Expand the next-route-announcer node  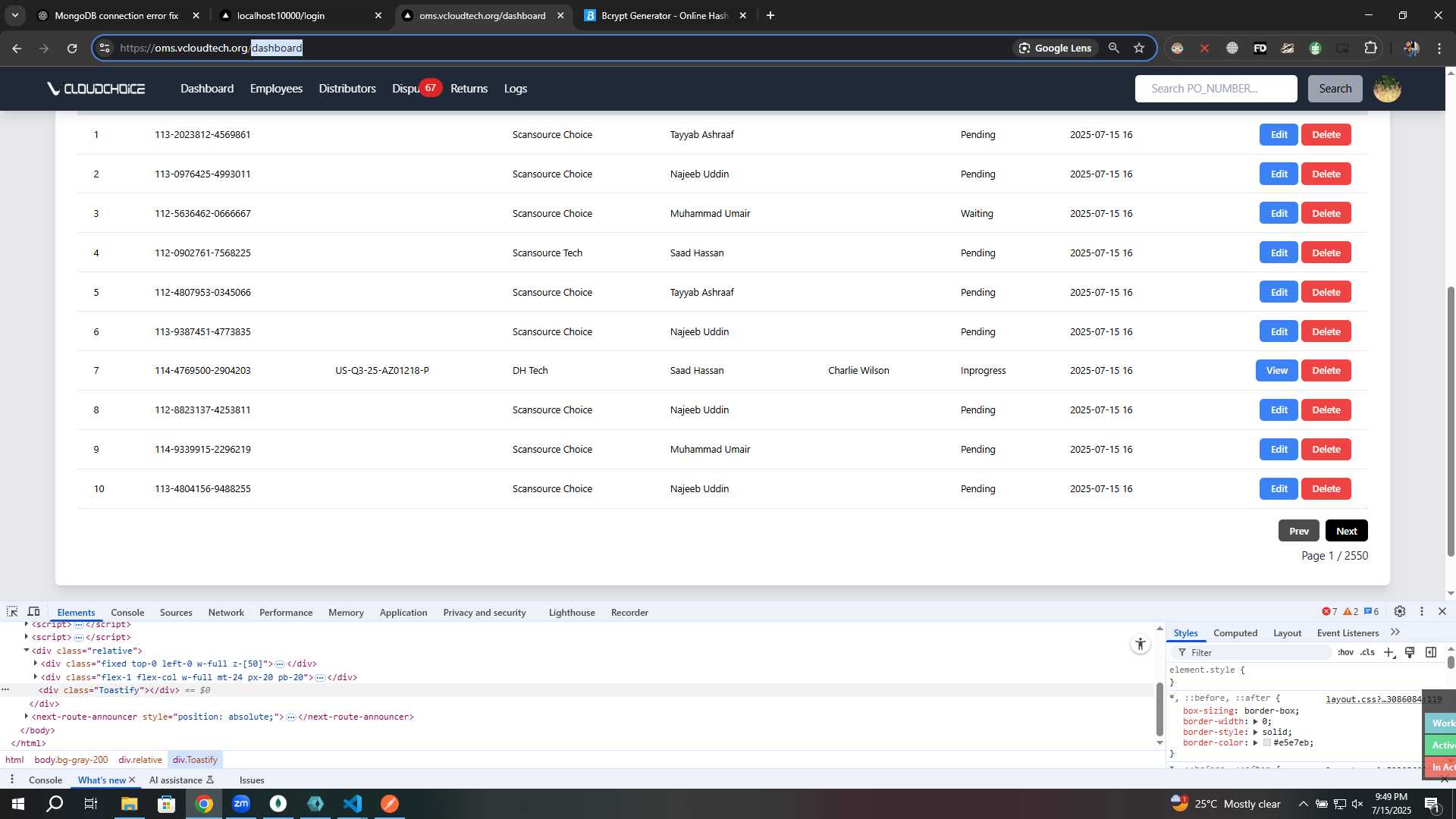(27, 716)
